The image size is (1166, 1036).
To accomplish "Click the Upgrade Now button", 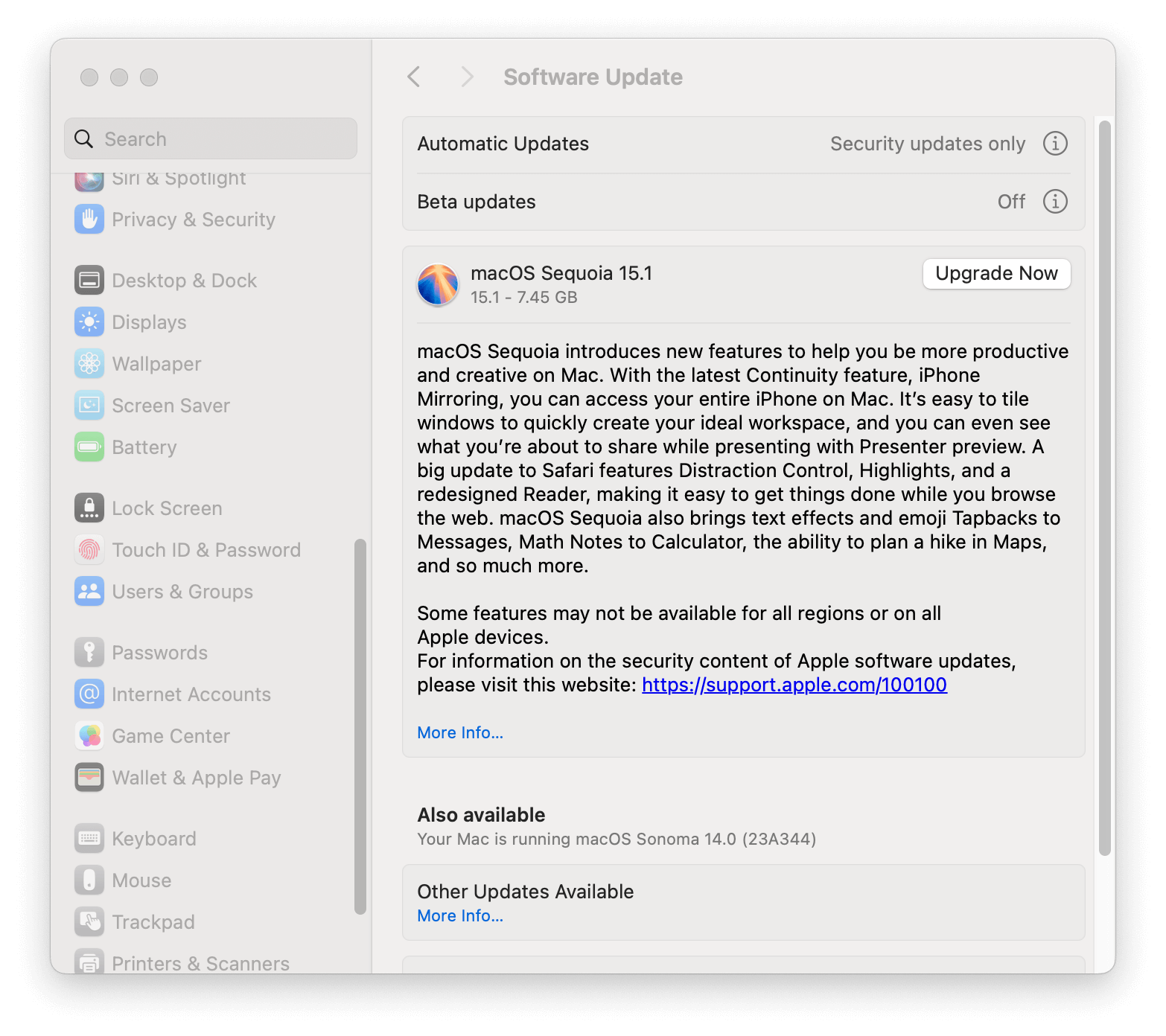I will [x=996, y=273].
